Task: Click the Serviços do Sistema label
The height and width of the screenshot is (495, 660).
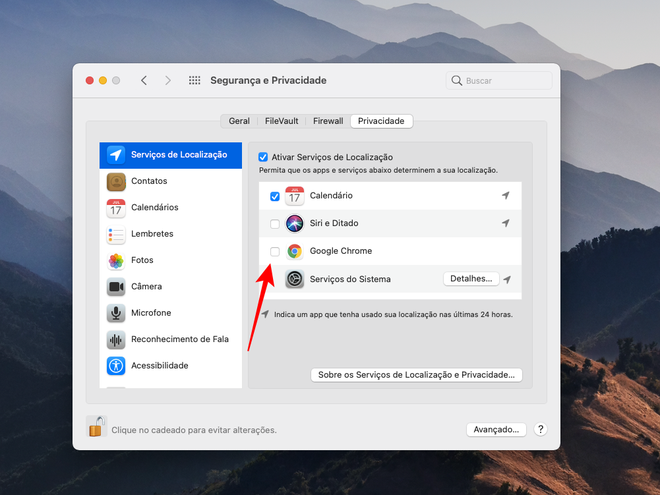Action: click(x=350, y=279)
